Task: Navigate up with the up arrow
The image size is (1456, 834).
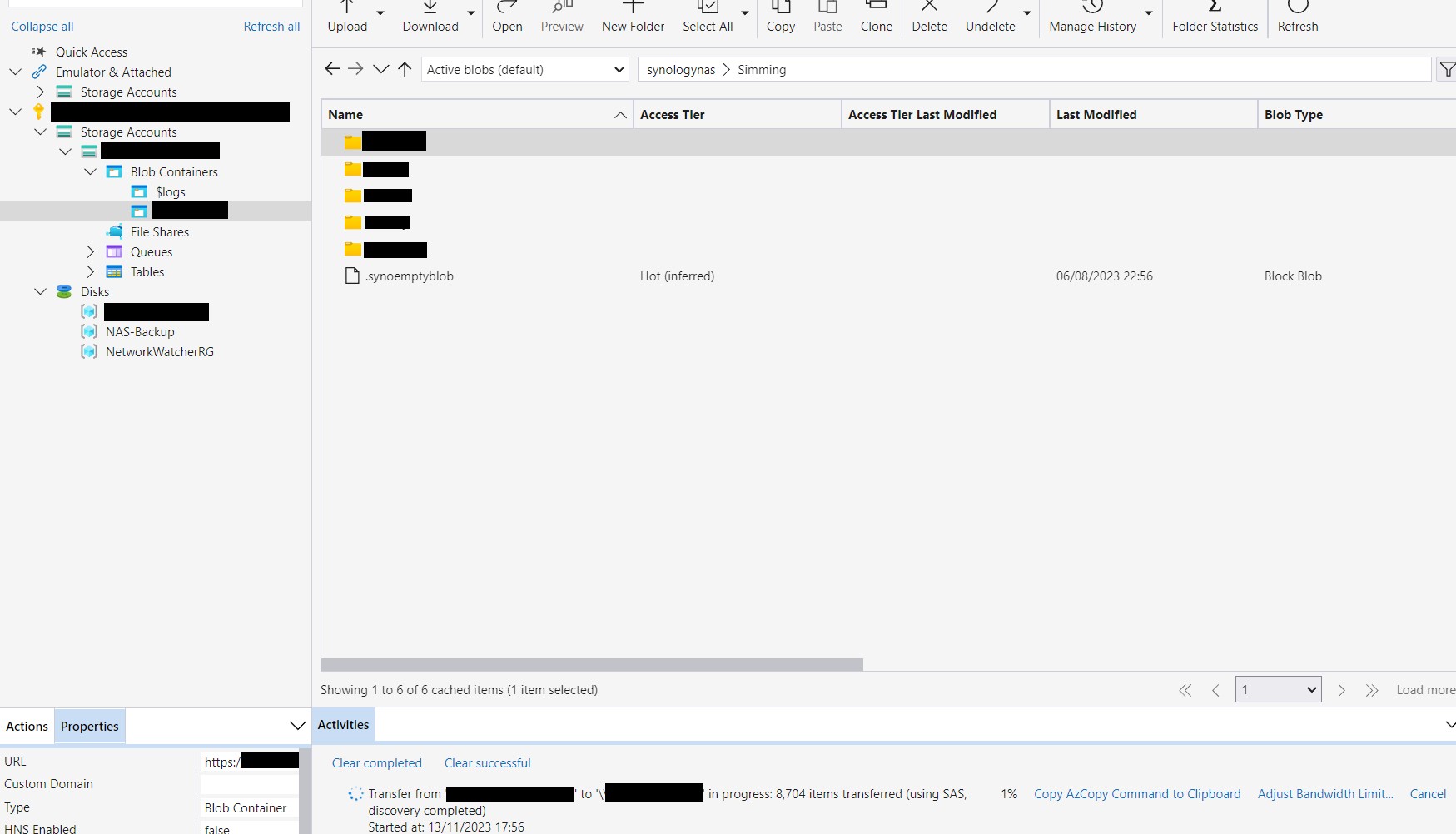Action: 405,70
